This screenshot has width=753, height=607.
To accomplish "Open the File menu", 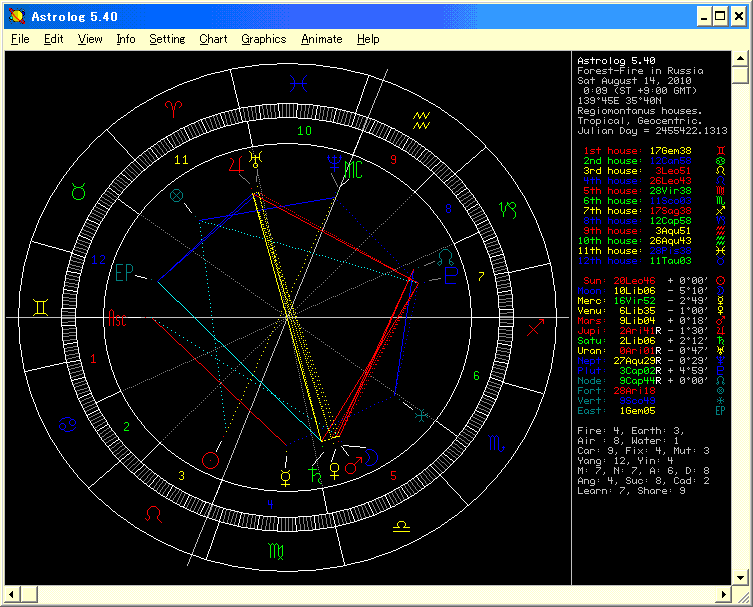I will pyautogui.click(x=20, y=39).
